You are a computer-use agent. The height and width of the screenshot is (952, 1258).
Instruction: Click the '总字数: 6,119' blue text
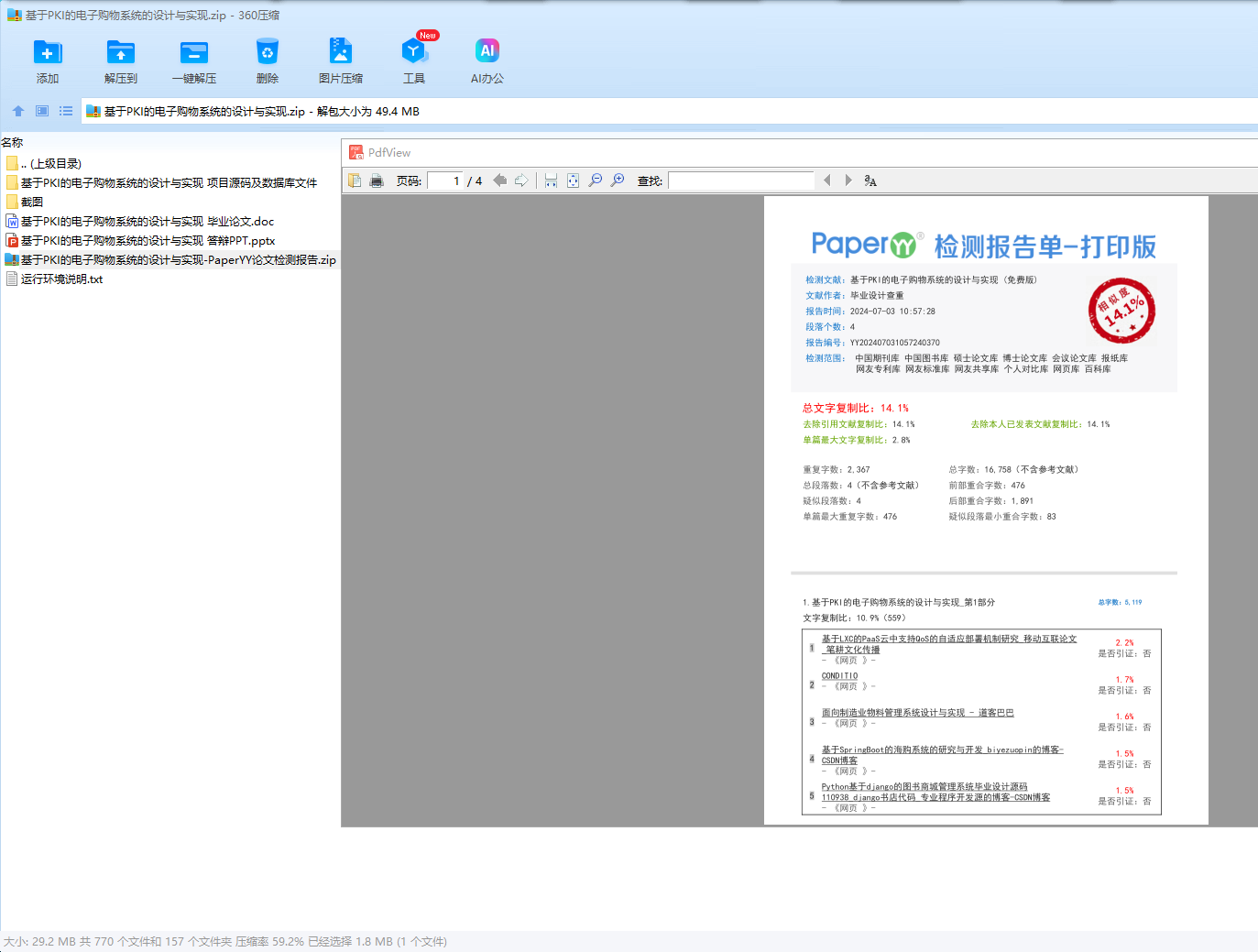coord(1120,602)
